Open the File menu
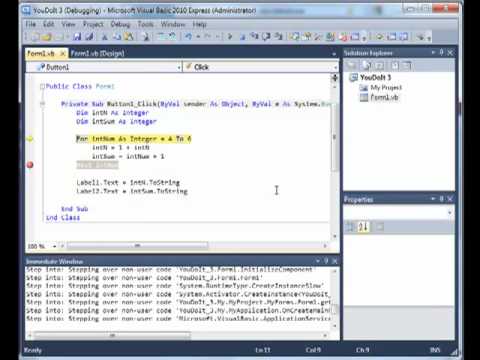 pyautogui.click(x=31, y=24)
